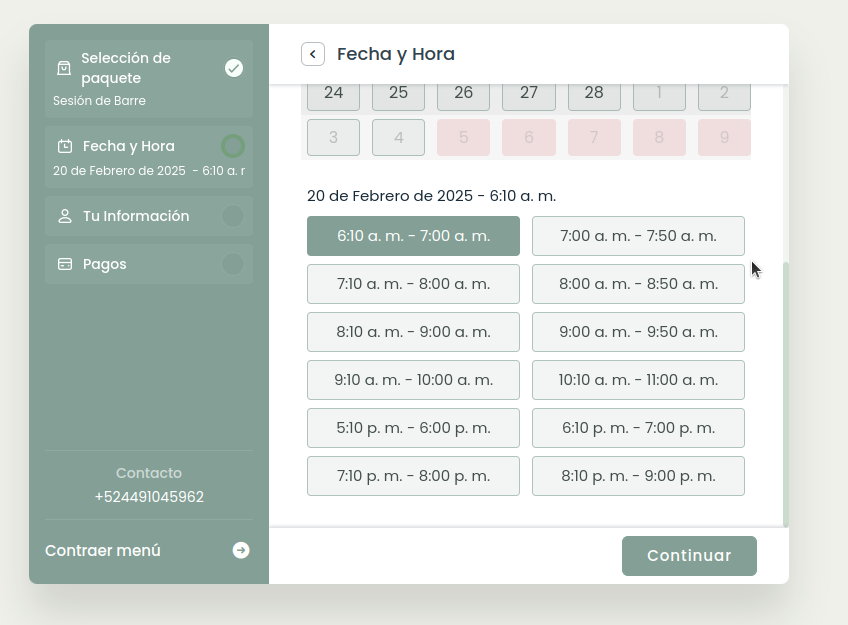Choose the 8:10 a. m. - 9:00 a. m. slot
Screen dimensions: 848x625
(413, 332)
